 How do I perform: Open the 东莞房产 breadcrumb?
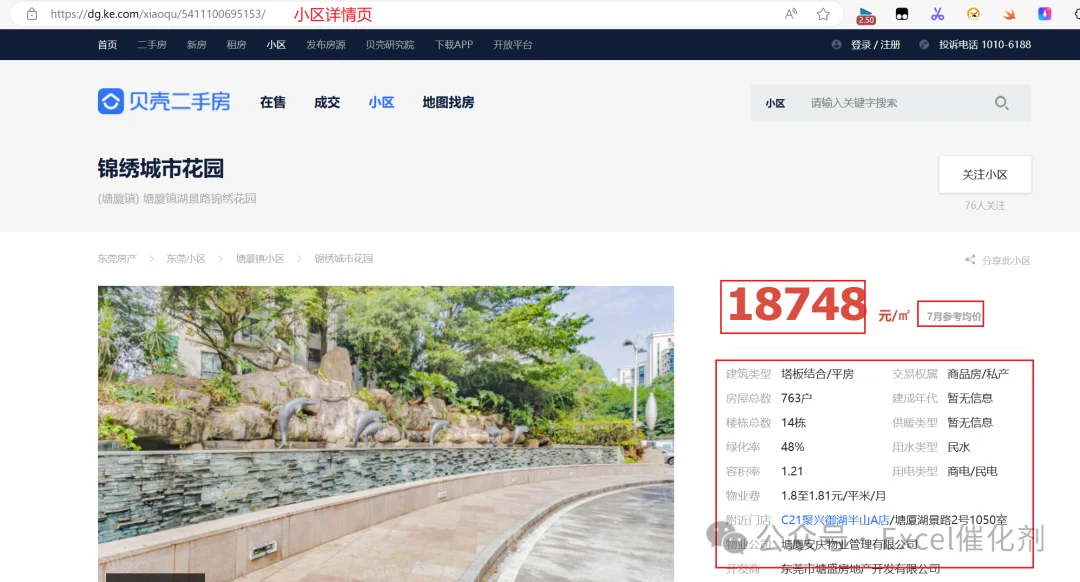117,258
